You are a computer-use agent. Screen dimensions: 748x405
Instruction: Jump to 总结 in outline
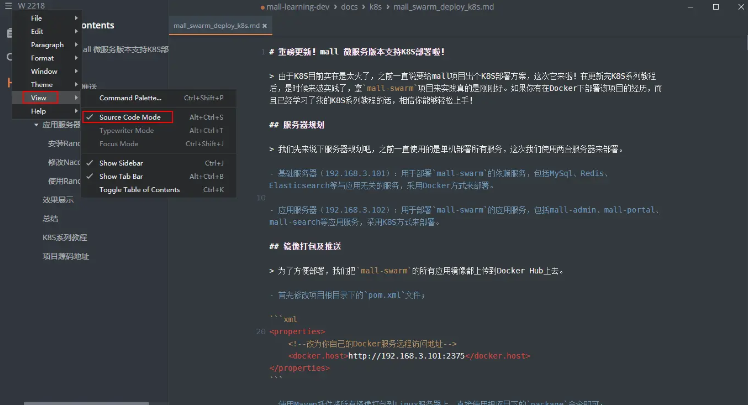[x=50, y=218]
